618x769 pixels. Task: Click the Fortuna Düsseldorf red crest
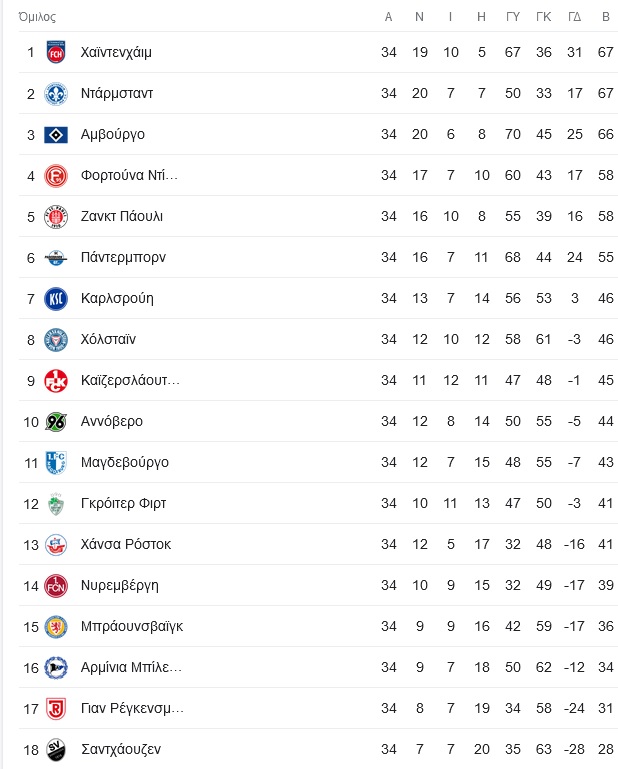(56, 176)
